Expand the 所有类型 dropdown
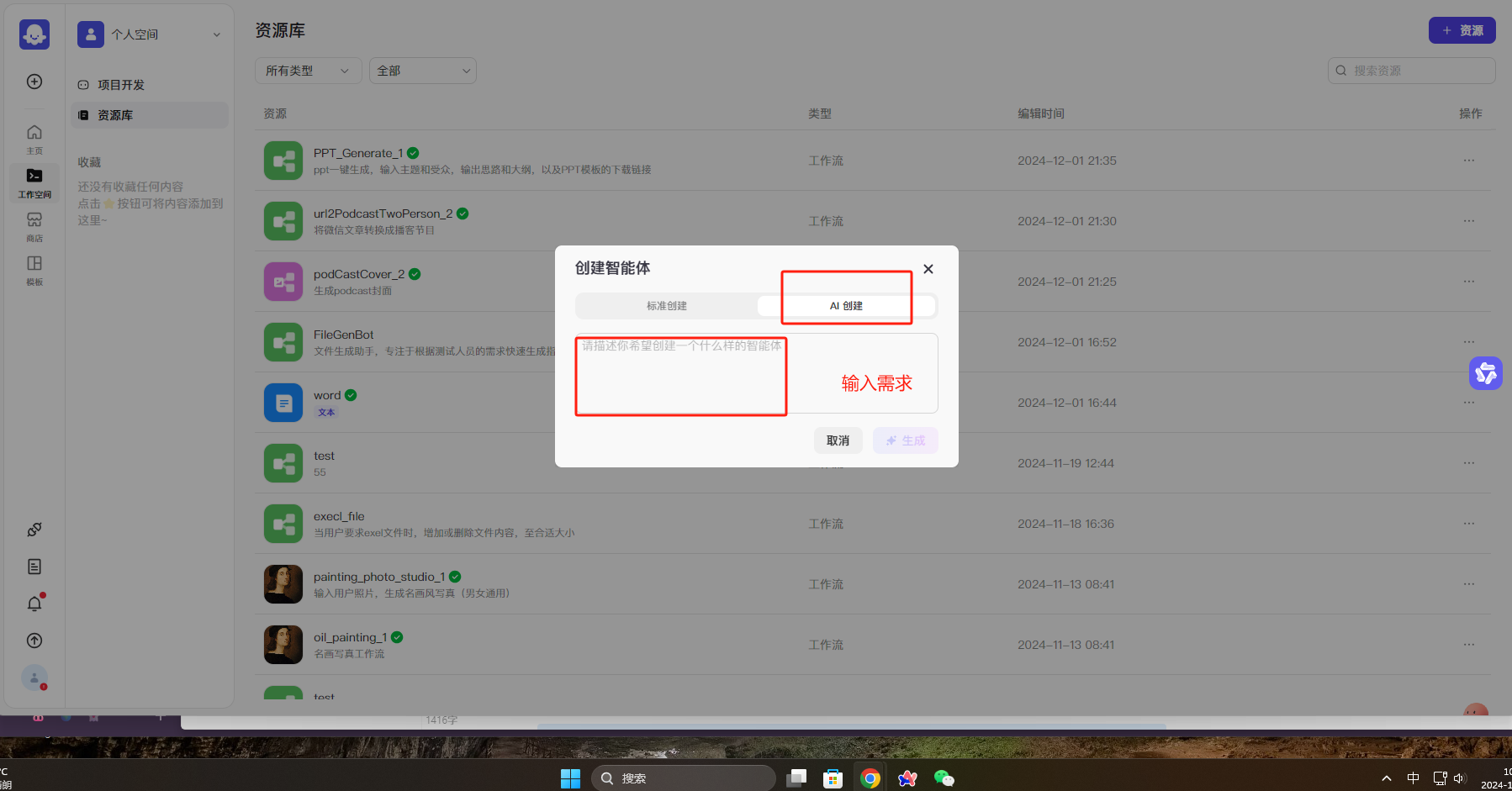Screen dimensions: 1512x791 point(309,71)
